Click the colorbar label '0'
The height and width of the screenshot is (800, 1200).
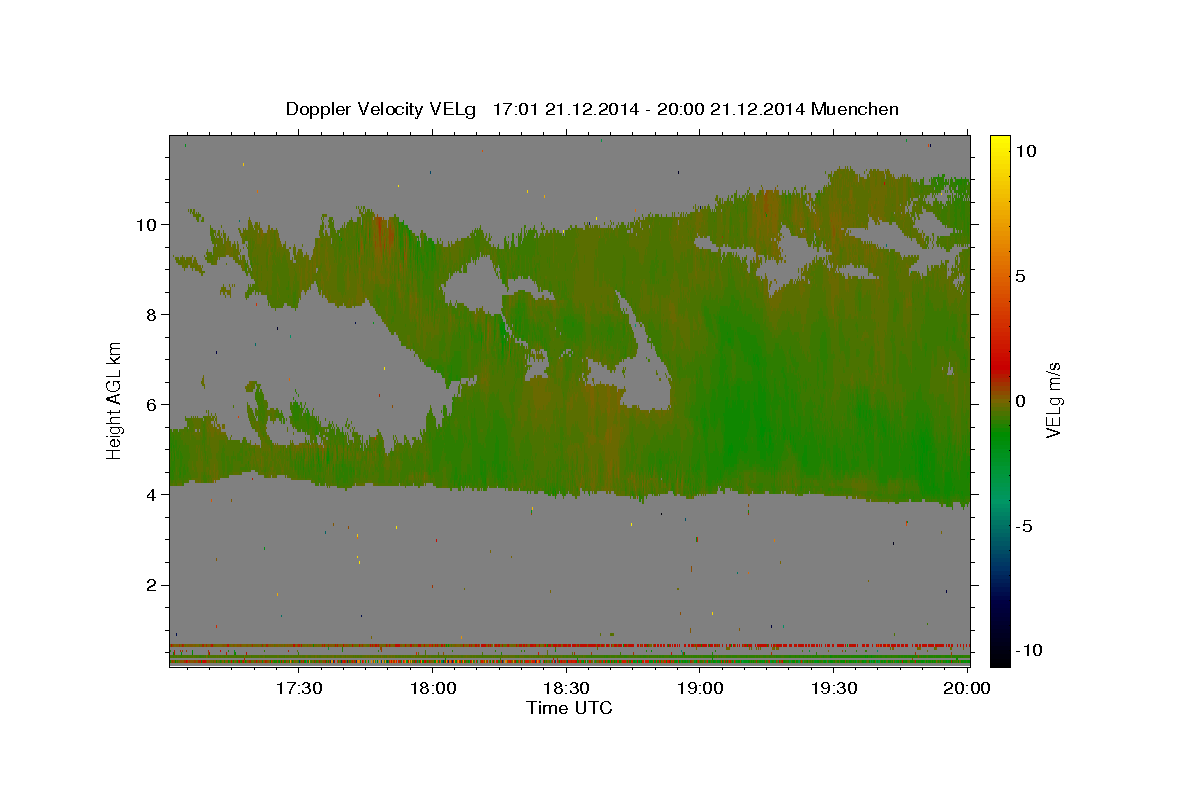pyautogui.click(x=1021, y=401)
